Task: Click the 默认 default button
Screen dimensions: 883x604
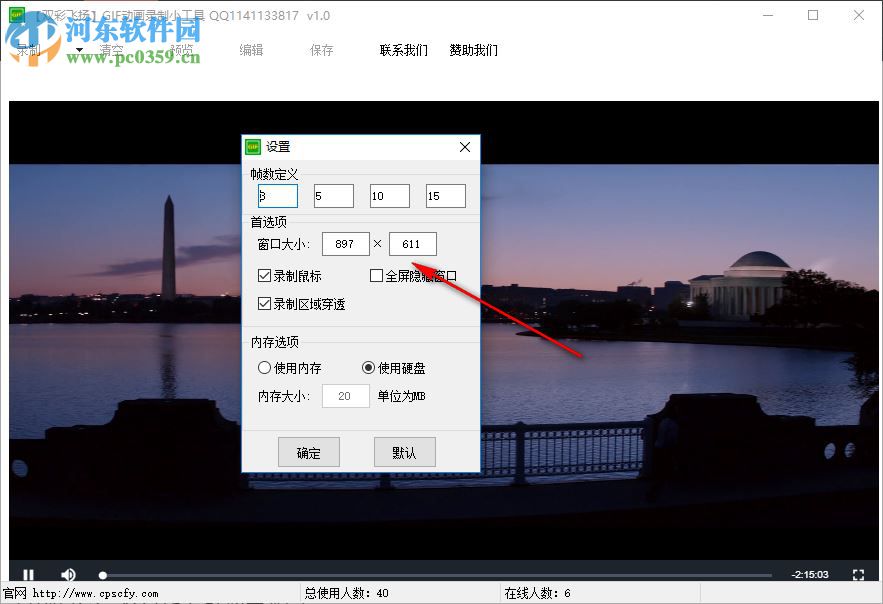Action: point(404,452)
